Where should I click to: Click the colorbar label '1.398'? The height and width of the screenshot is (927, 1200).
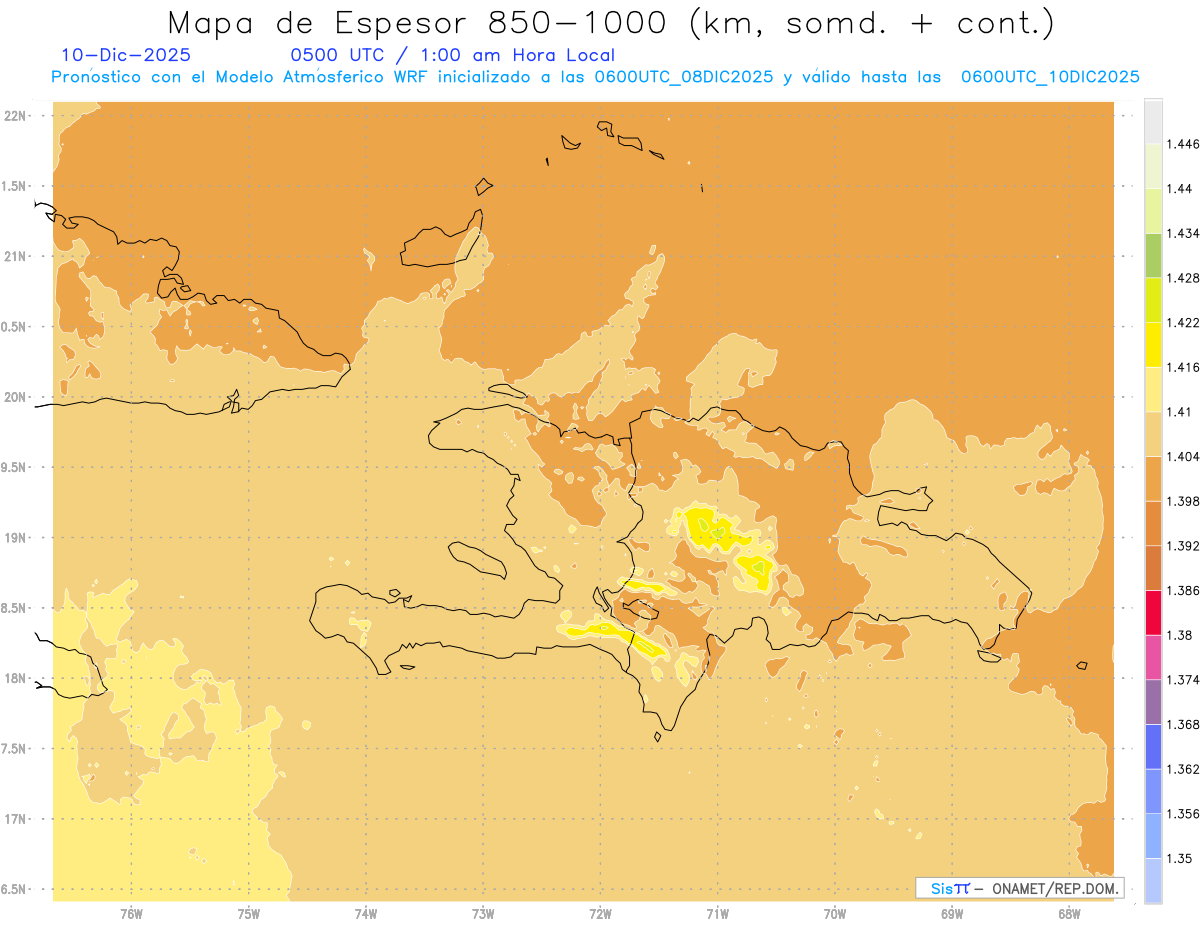point(1183,501)
